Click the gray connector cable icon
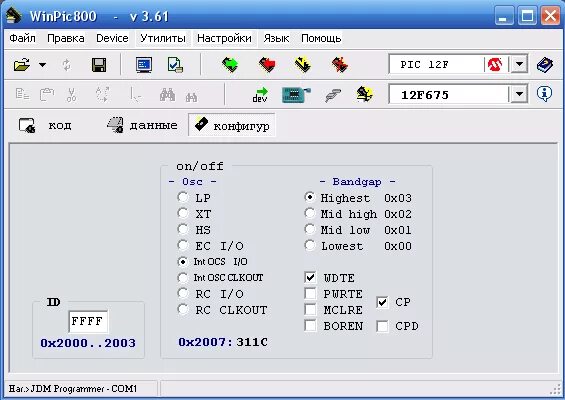This screenshot has height=400, width=565. [x=333, y=95]
